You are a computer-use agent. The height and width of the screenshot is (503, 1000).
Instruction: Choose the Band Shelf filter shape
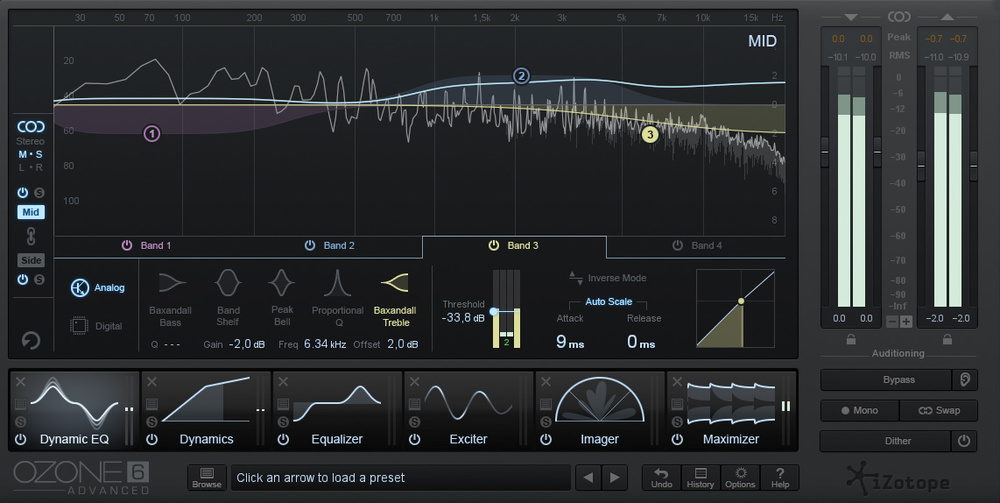228,298
